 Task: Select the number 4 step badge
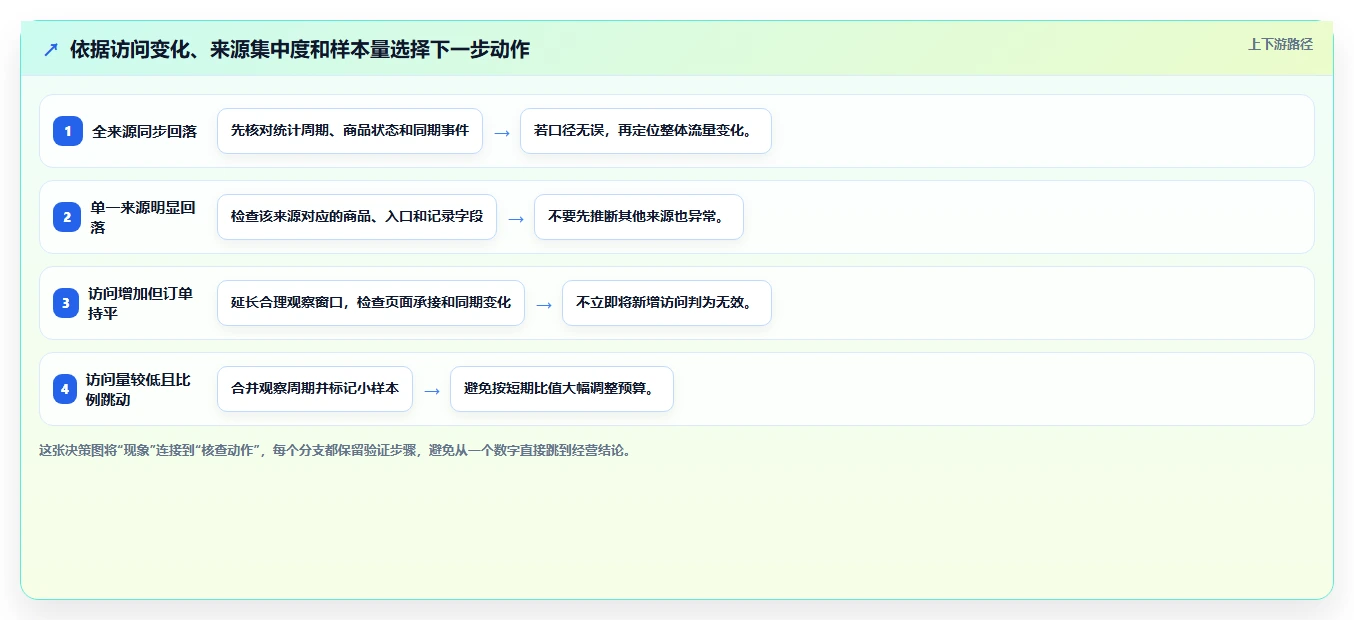pyautogui.click(x=65, y=389)
